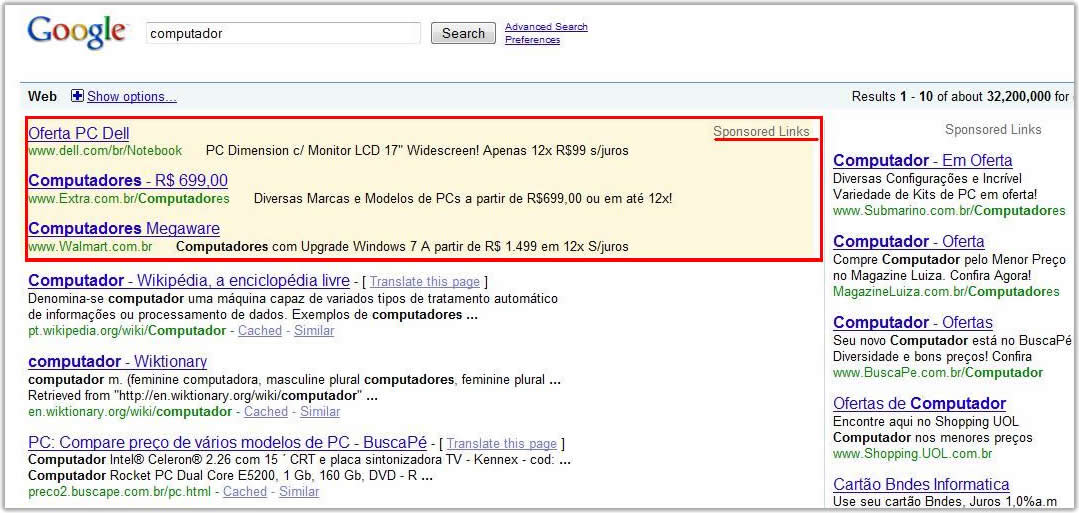Open Ofertas de Computador sidebar ad
Screen dimensions: 1079x513
click(x=919, y=404)
